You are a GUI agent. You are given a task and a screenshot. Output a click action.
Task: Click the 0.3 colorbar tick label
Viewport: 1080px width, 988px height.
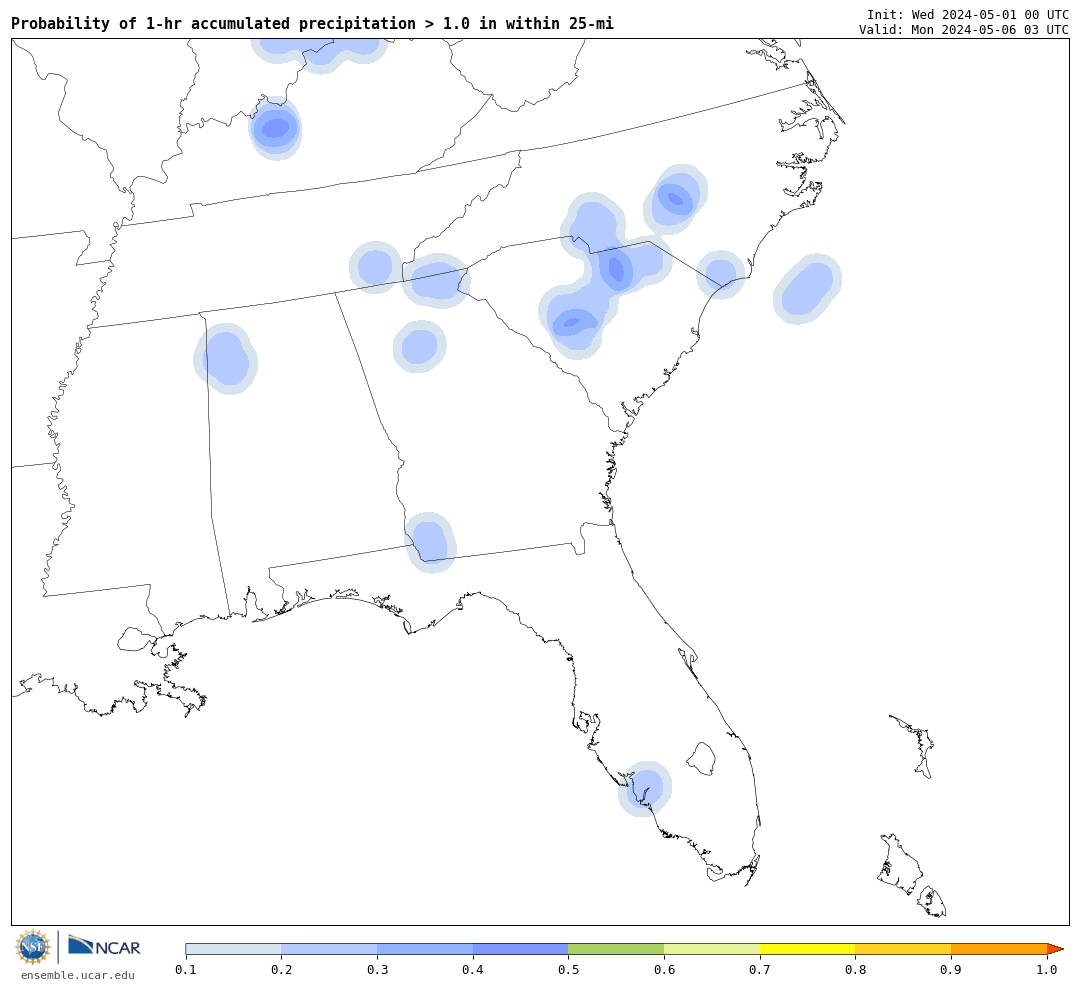(x=377, y=969)
